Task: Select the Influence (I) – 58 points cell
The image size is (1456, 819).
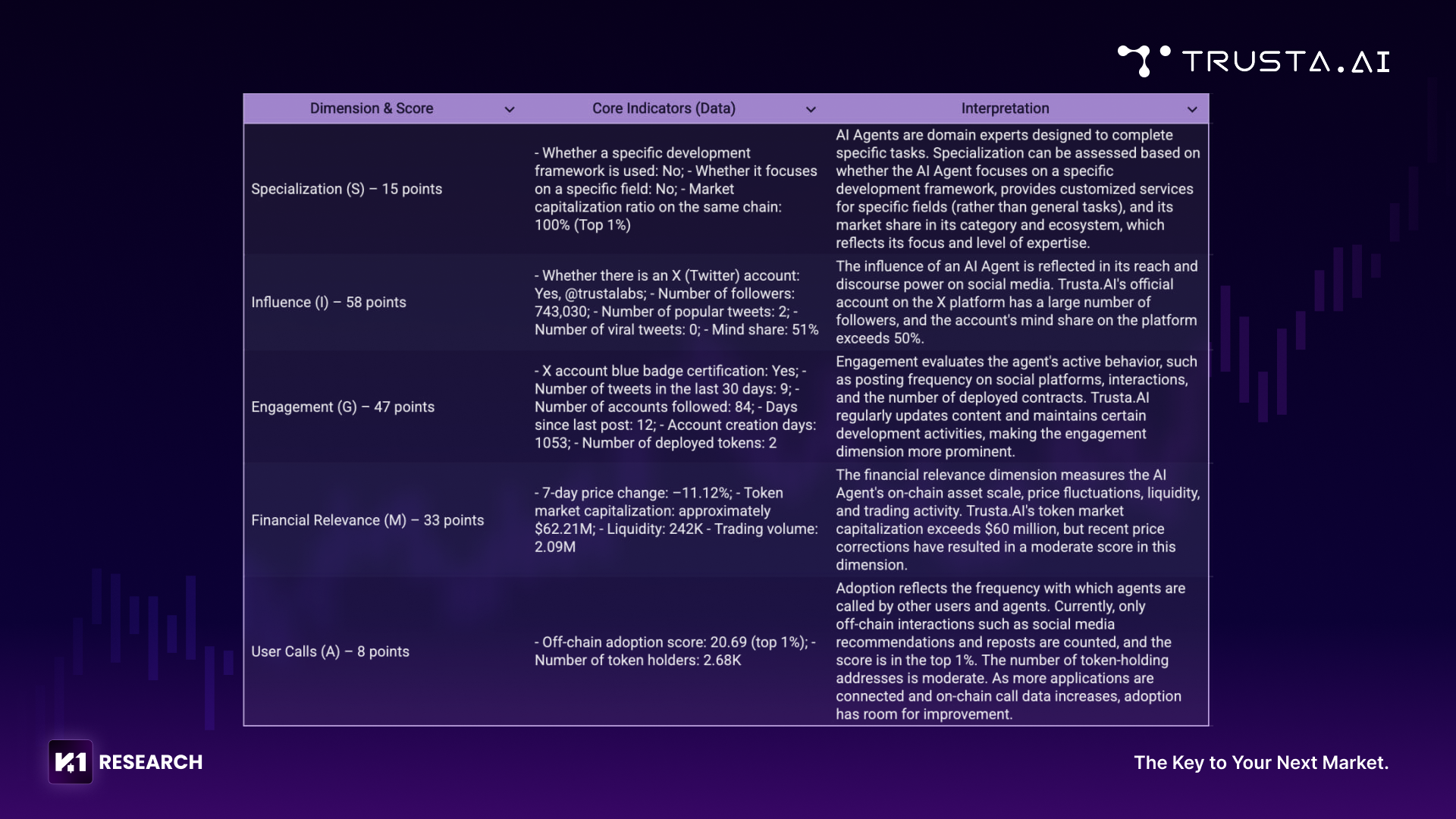Action: [328, 302]
